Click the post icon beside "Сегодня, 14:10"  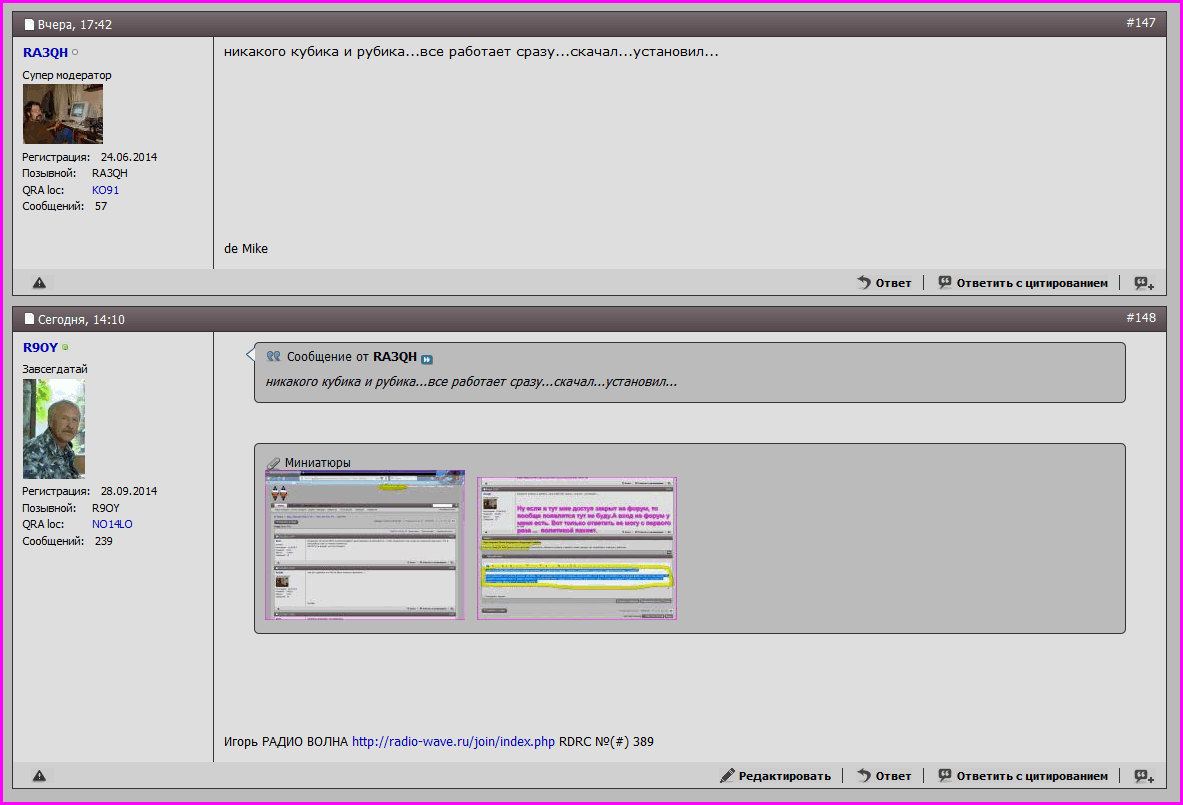(x=30, y=320)
